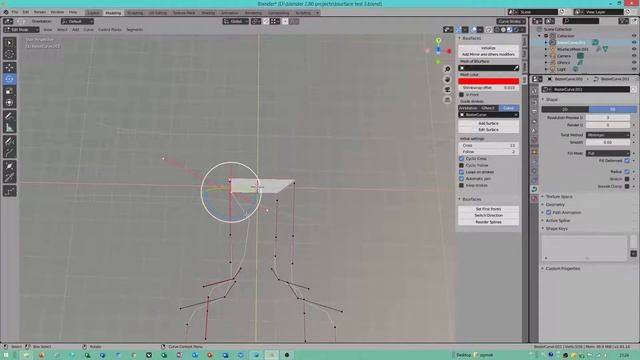
Task: Select the Select Box tool
Action: pyautogui.click(x=9, y=43)
